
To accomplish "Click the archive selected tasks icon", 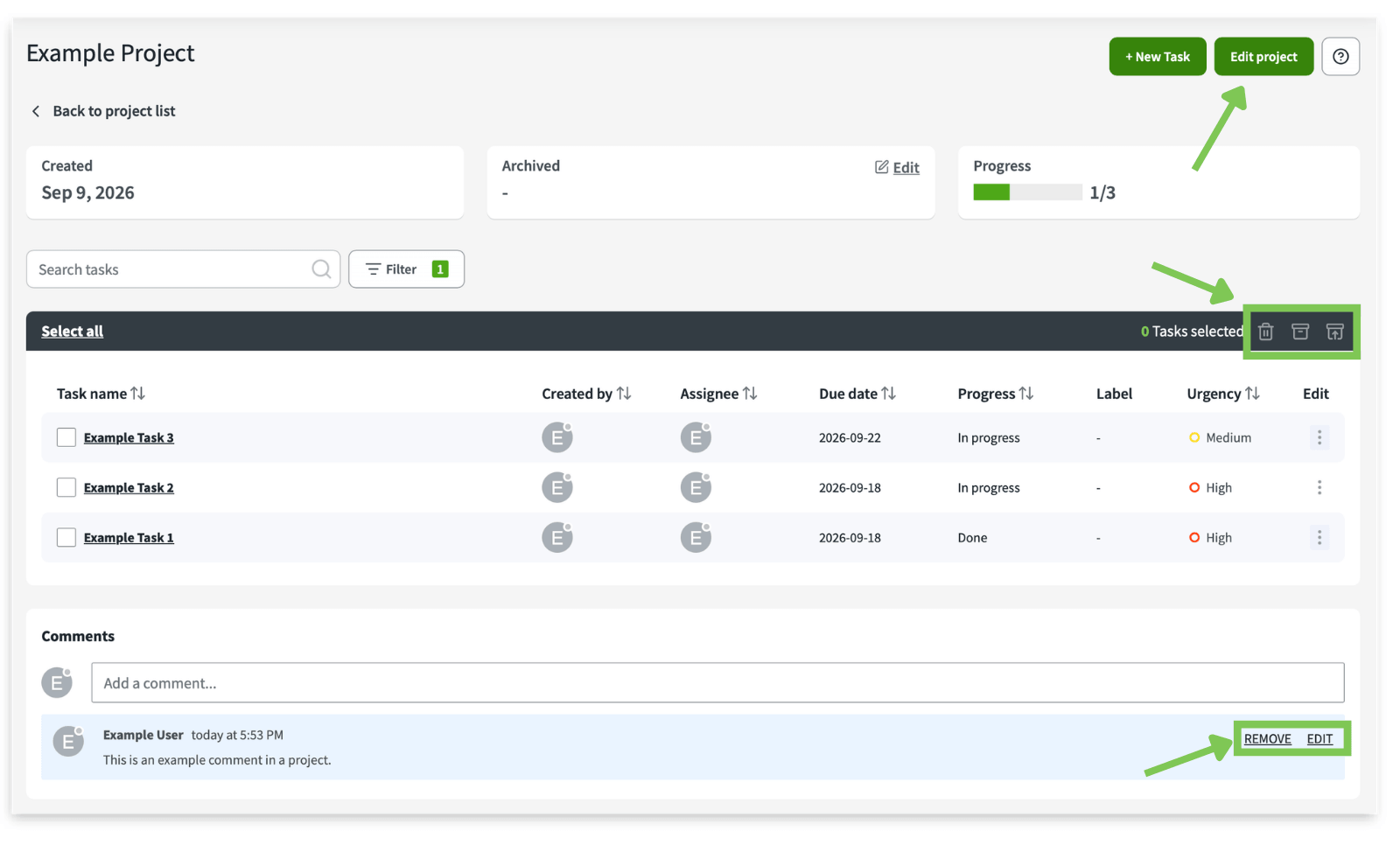I will (1300, 332).
